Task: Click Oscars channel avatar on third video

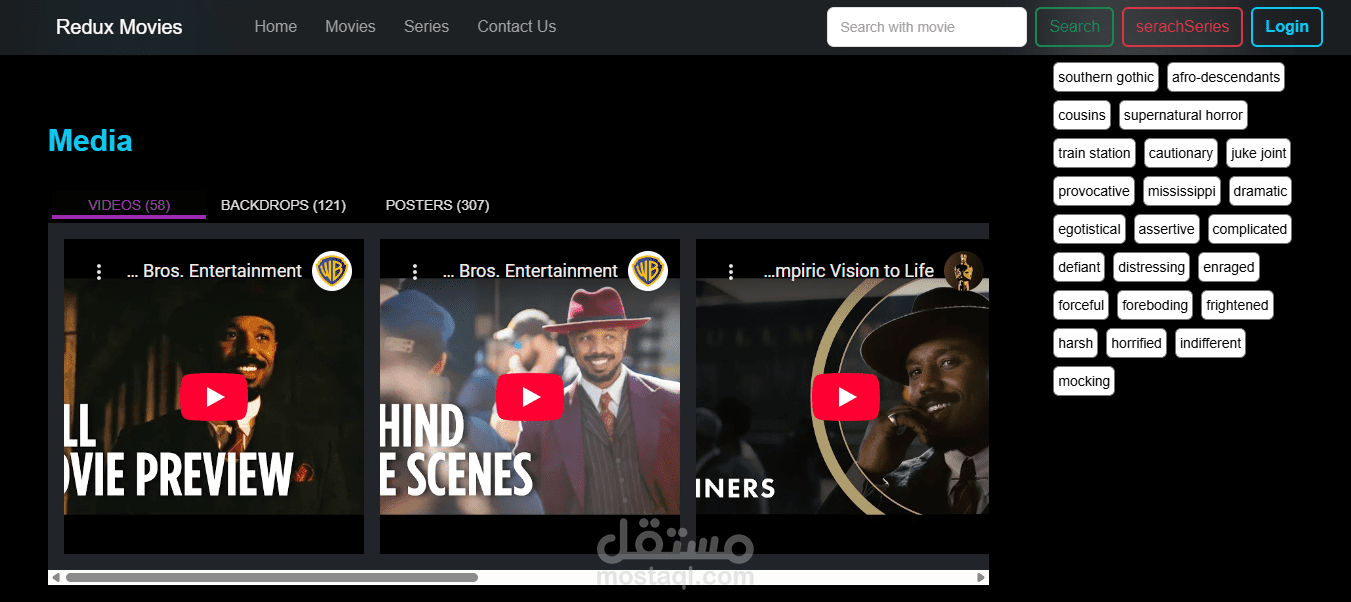Action: click(964, 271)
